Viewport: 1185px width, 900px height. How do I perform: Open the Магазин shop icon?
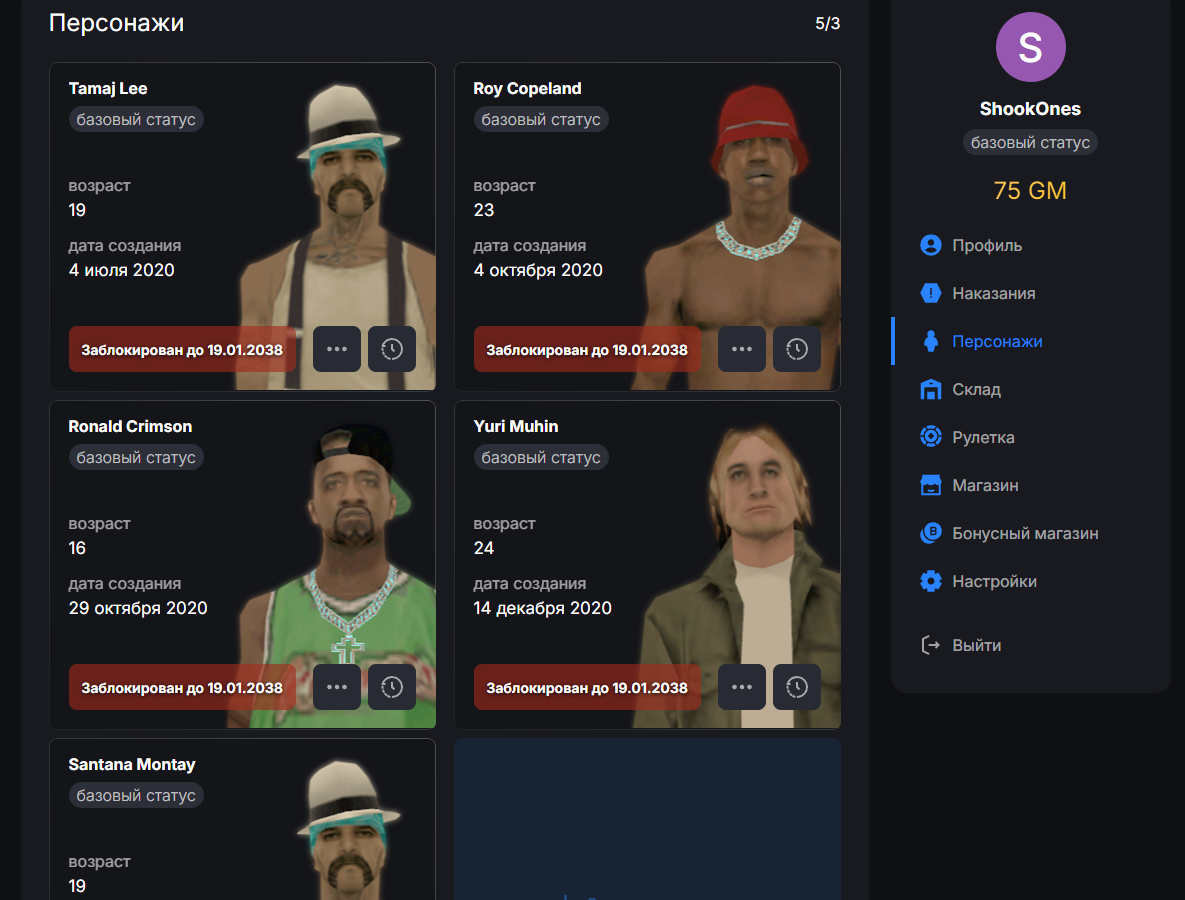931,485
